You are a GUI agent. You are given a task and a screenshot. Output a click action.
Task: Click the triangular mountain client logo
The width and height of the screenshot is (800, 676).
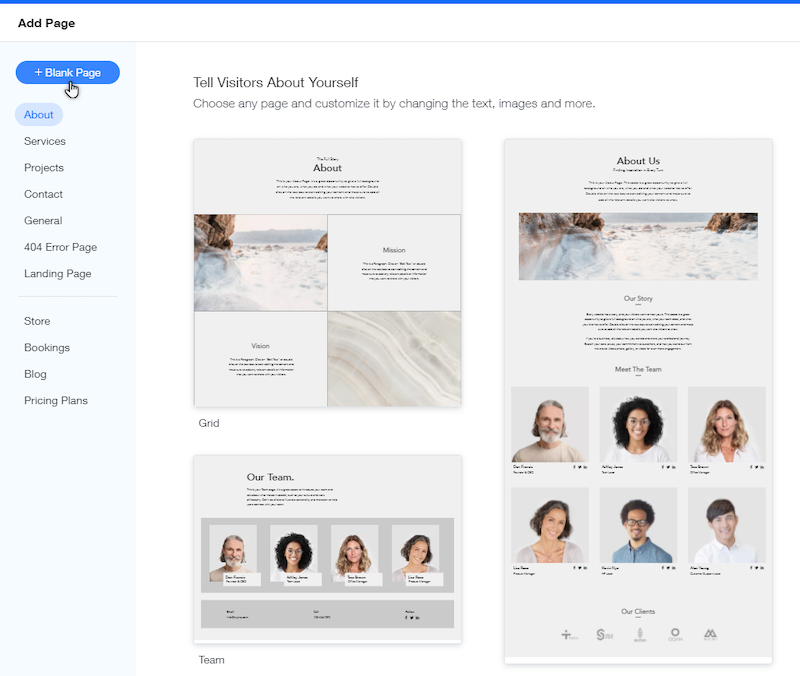click(710, 633)
